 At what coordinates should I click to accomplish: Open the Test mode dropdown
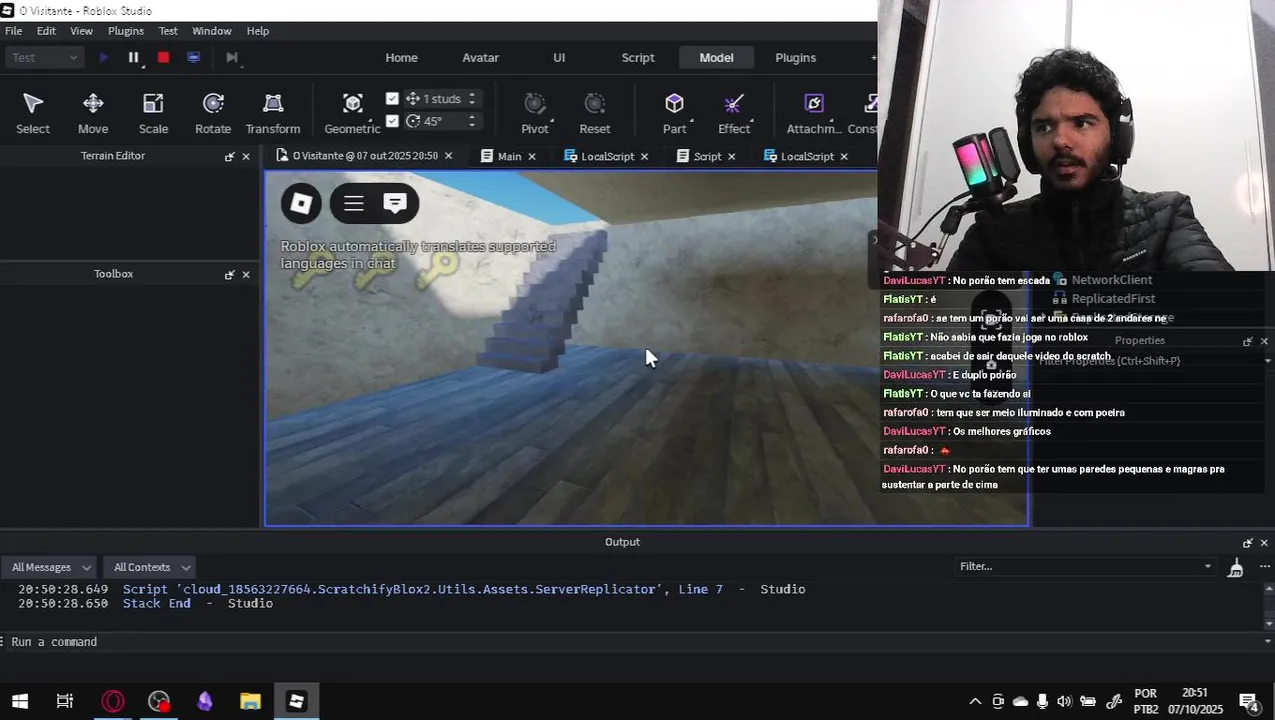[x=44, y=57]
